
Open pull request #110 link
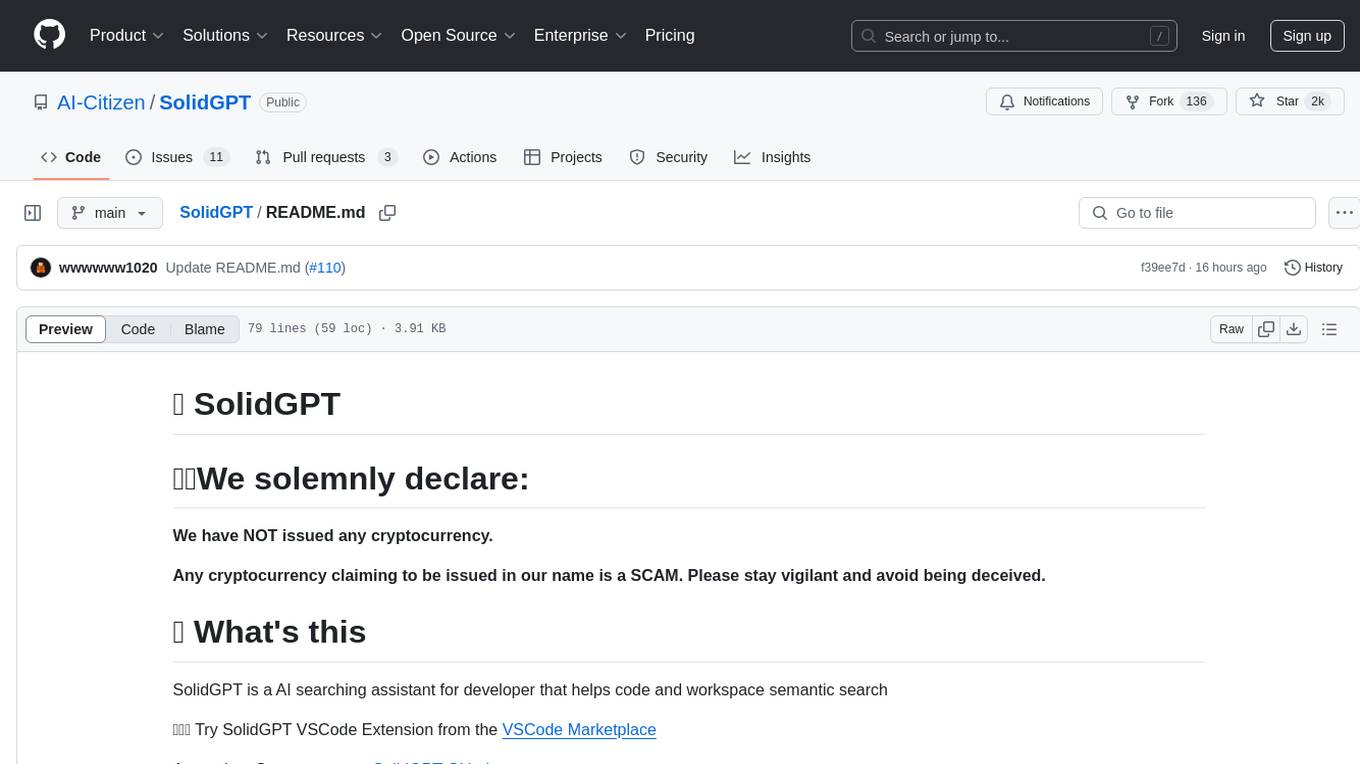click(x=325, y=268)
